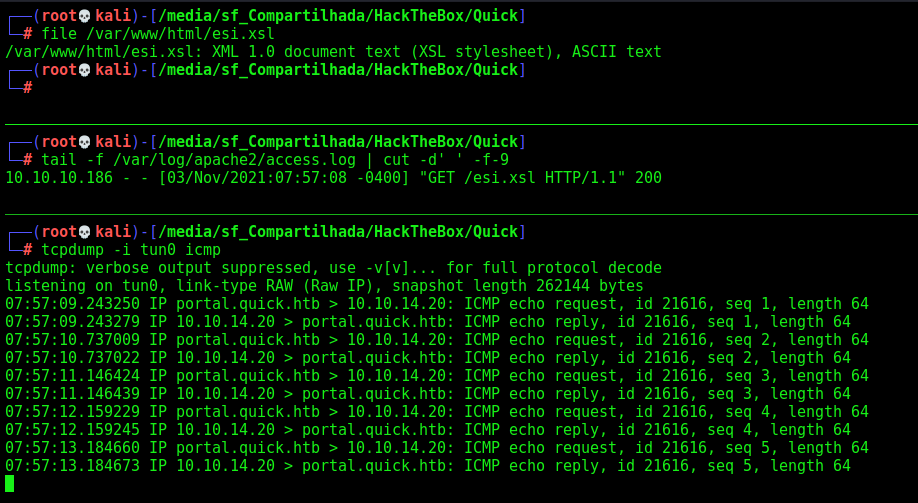Viewport: 918px width, 503px height.
Task: Click the skull icon above the tail command
Action: [x=84, y=142]
